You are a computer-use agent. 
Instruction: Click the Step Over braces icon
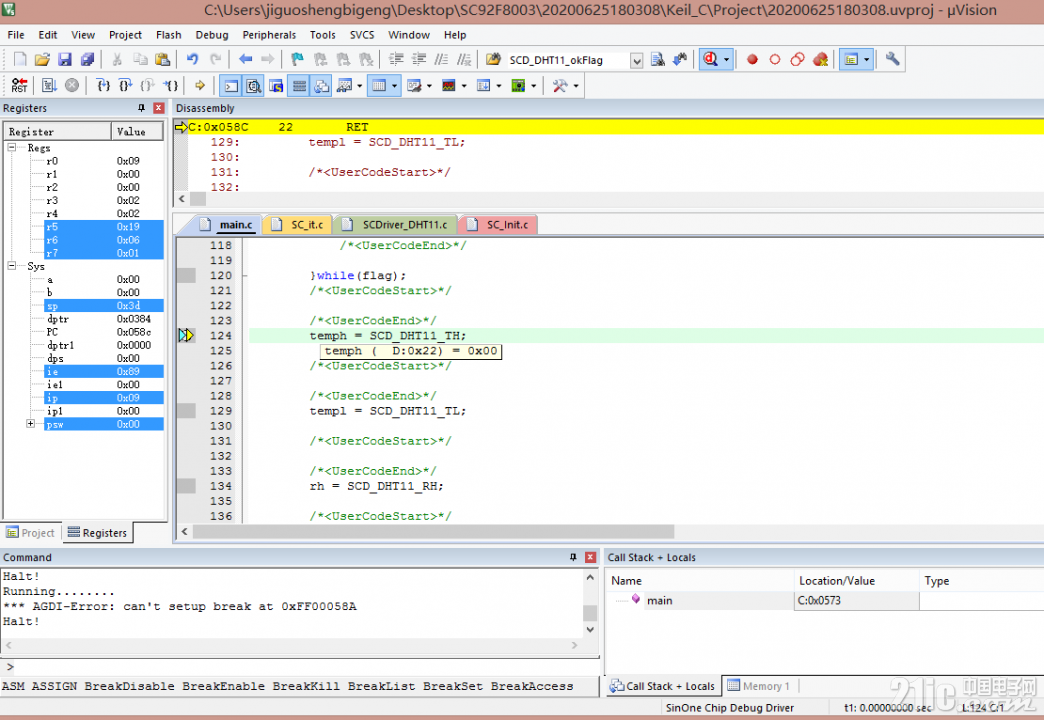[x=125, y=86]
